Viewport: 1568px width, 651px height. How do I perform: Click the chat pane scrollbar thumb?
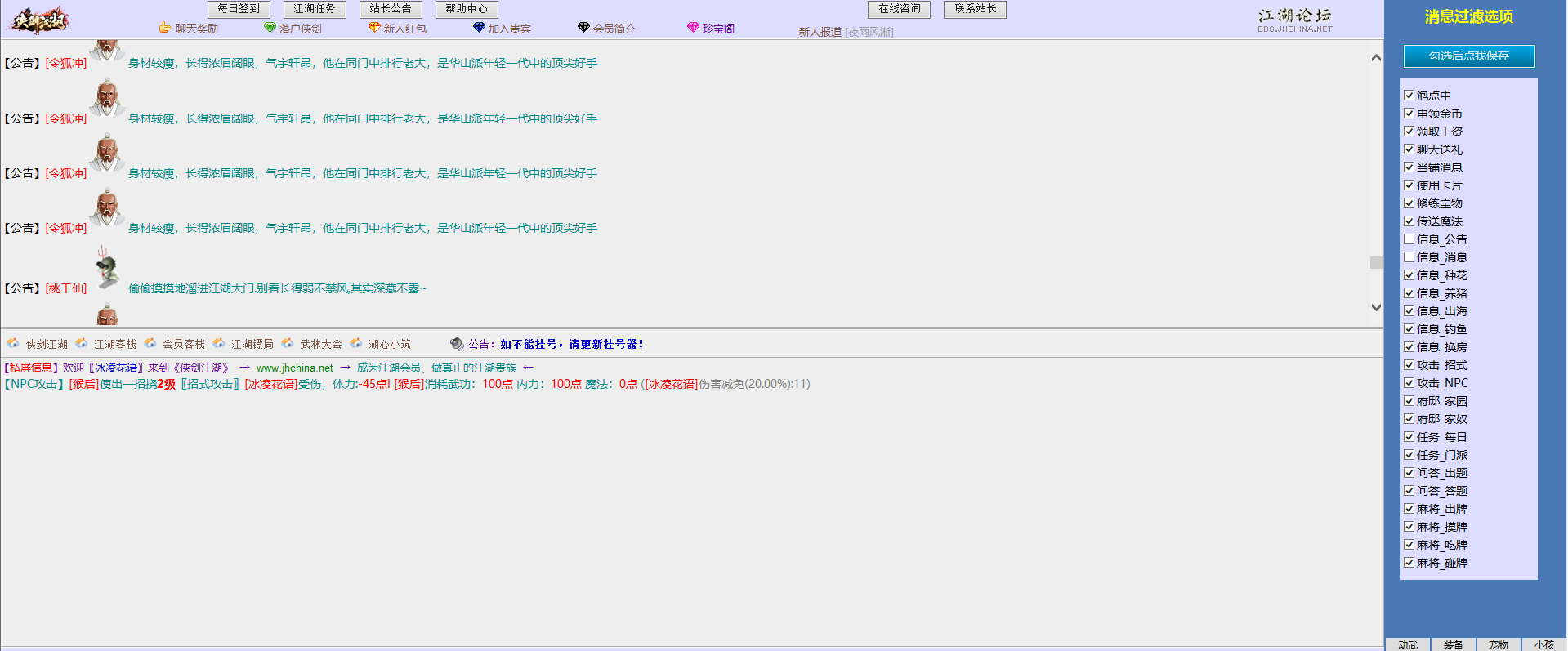1376,262
